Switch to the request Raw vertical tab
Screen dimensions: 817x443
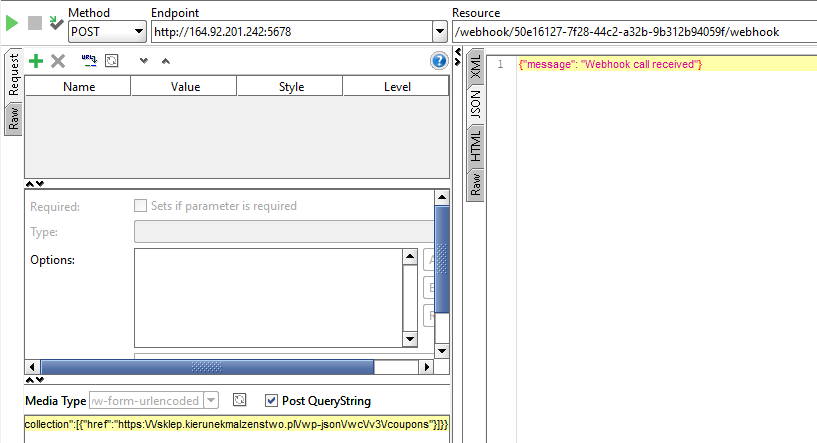pos(13,119)
